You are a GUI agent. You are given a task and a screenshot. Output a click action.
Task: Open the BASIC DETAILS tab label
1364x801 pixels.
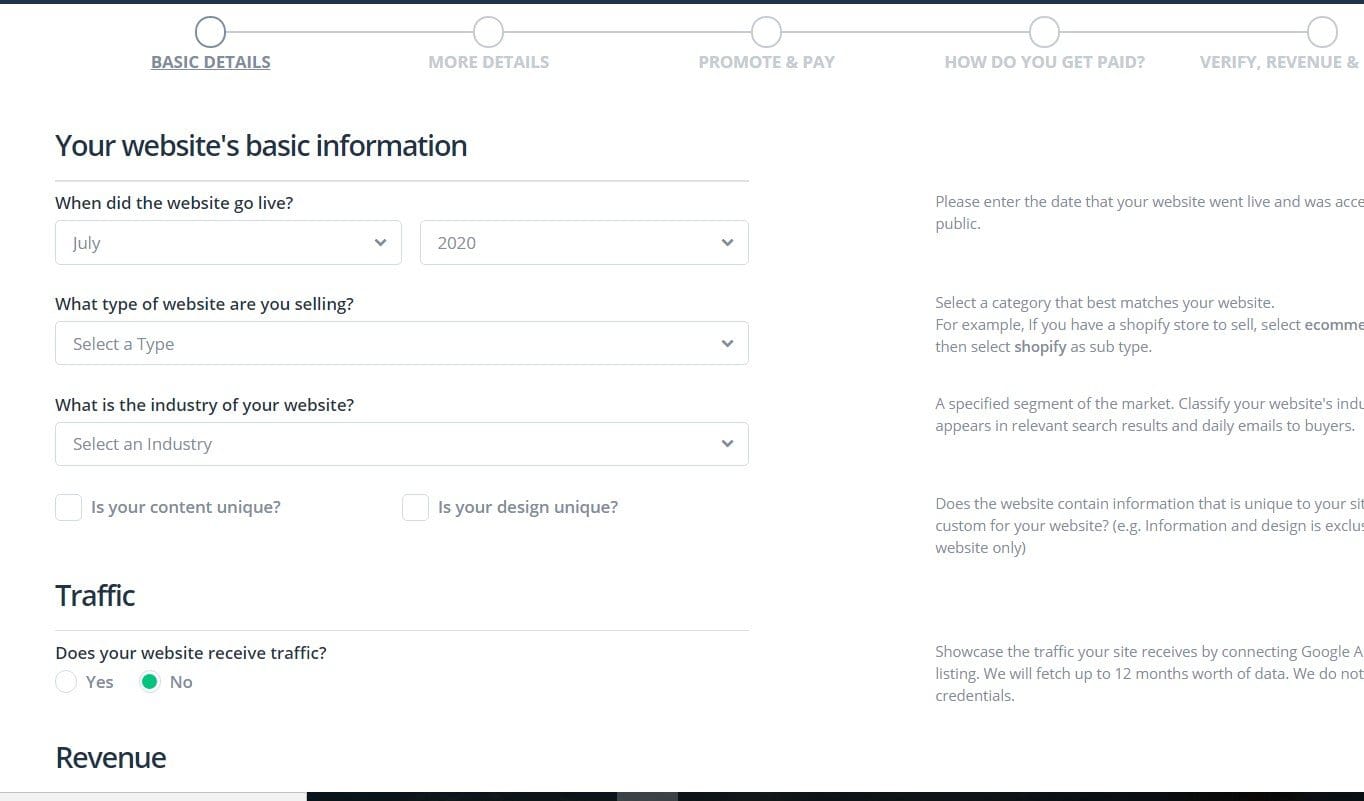[211, 62]
